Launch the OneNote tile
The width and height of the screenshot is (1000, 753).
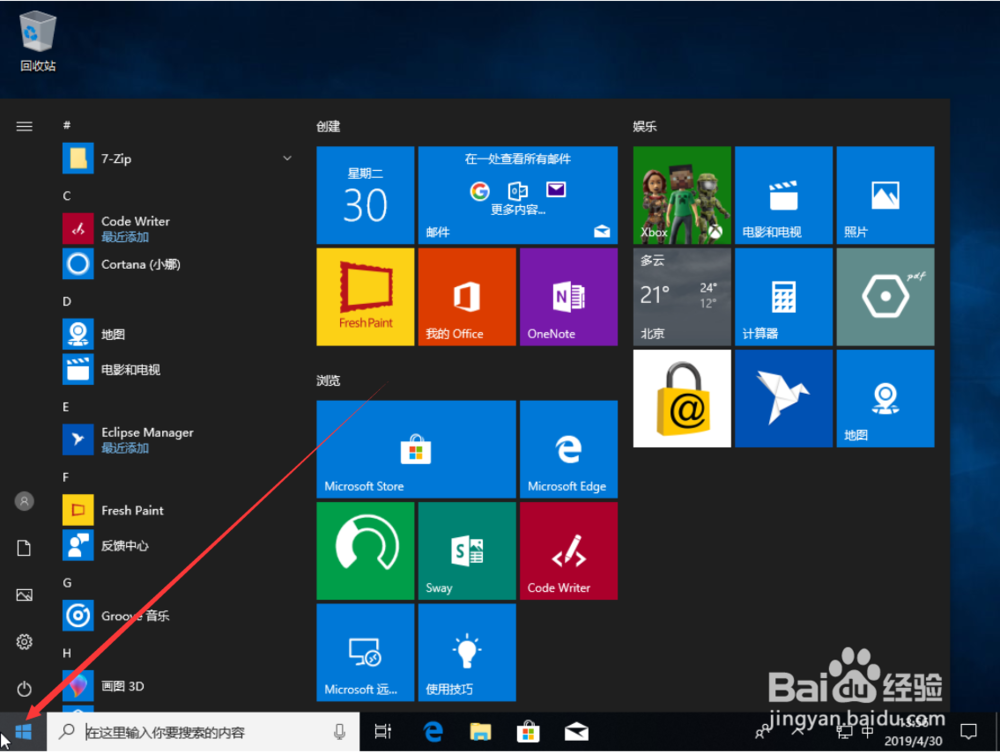(x=568, y=296)
